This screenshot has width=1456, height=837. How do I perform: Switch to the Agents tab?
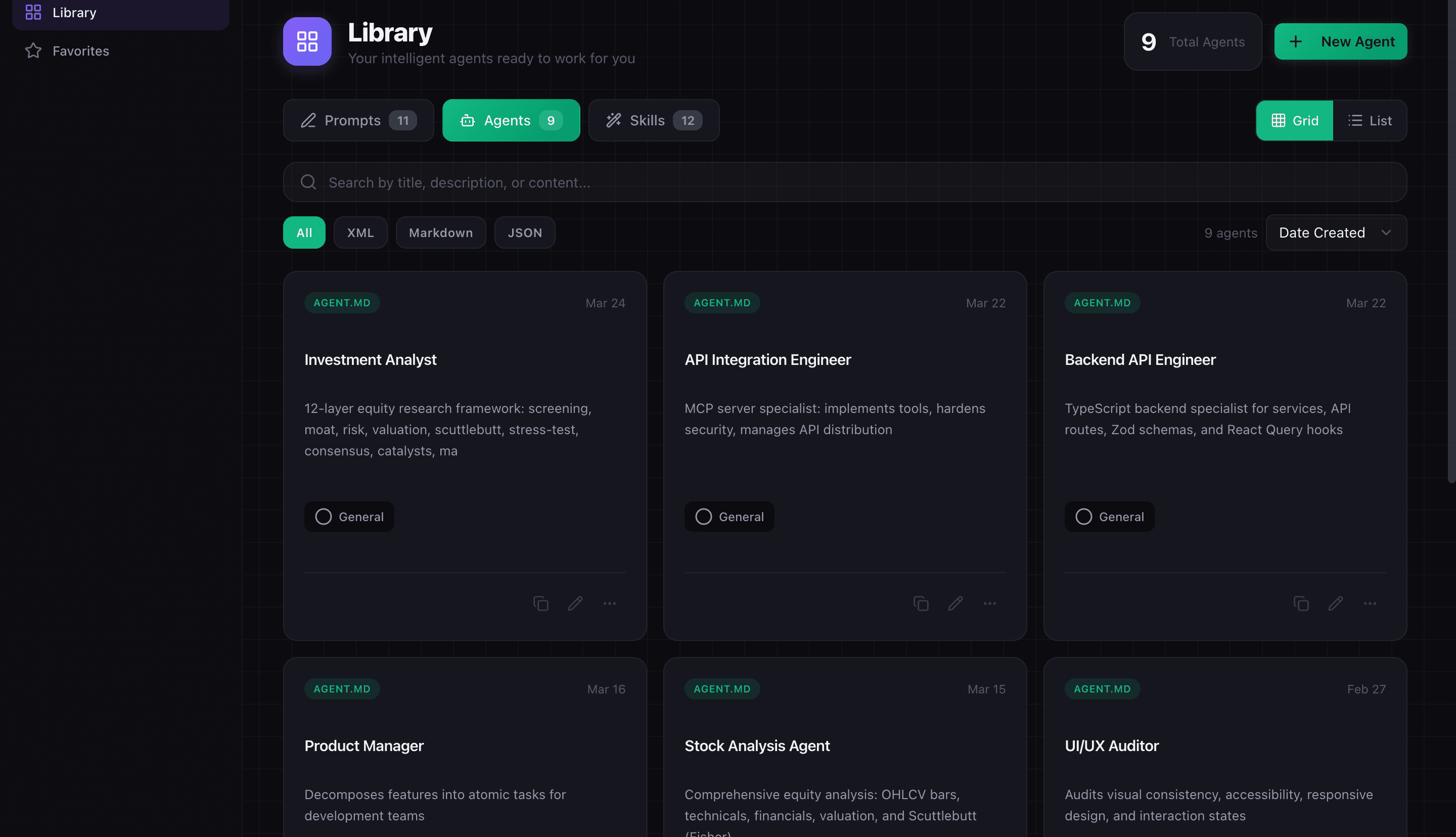pos(511,120)
